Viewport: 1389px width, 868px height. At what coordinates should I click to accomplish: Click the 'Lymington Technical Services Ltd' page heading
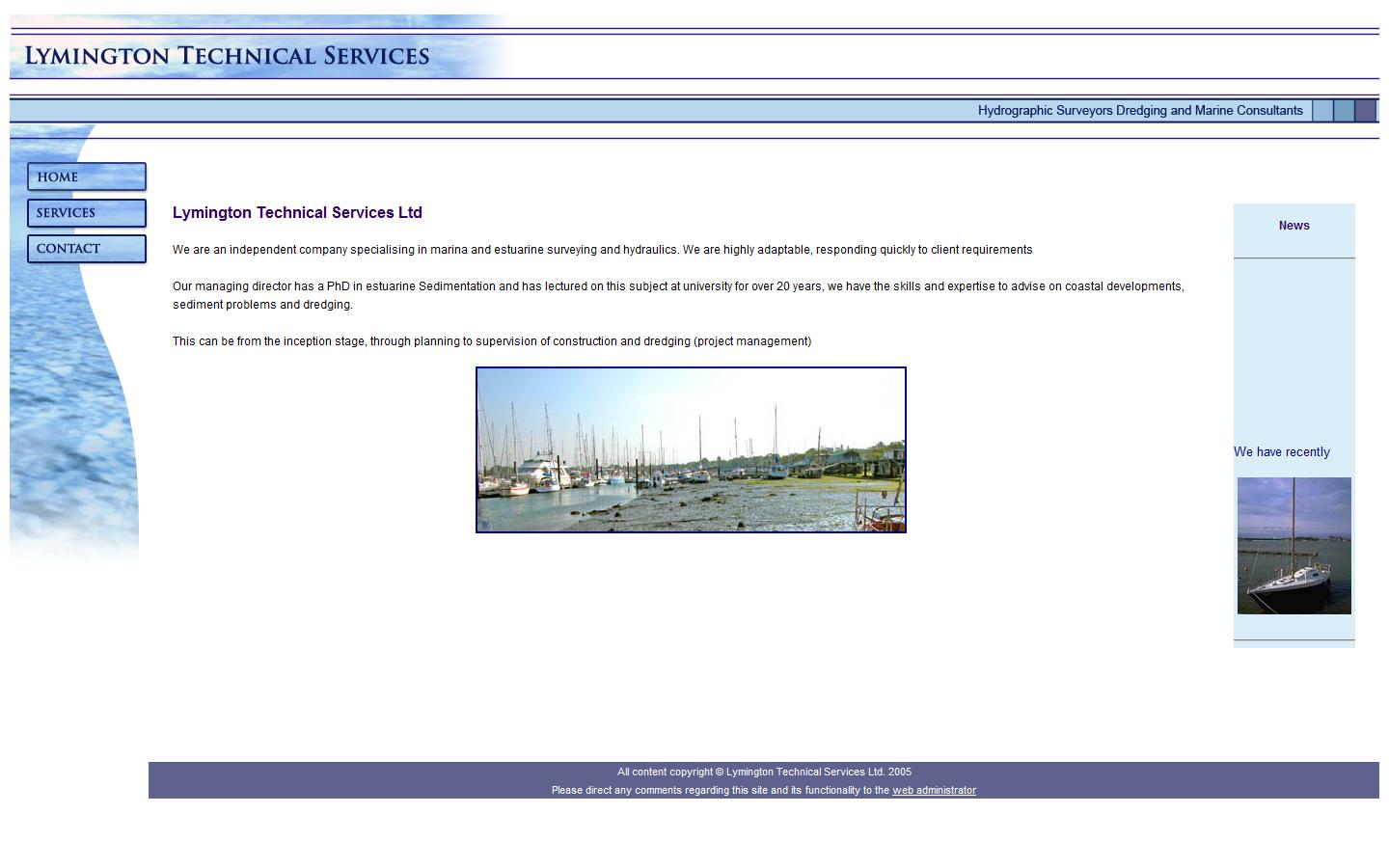(297, 212)
